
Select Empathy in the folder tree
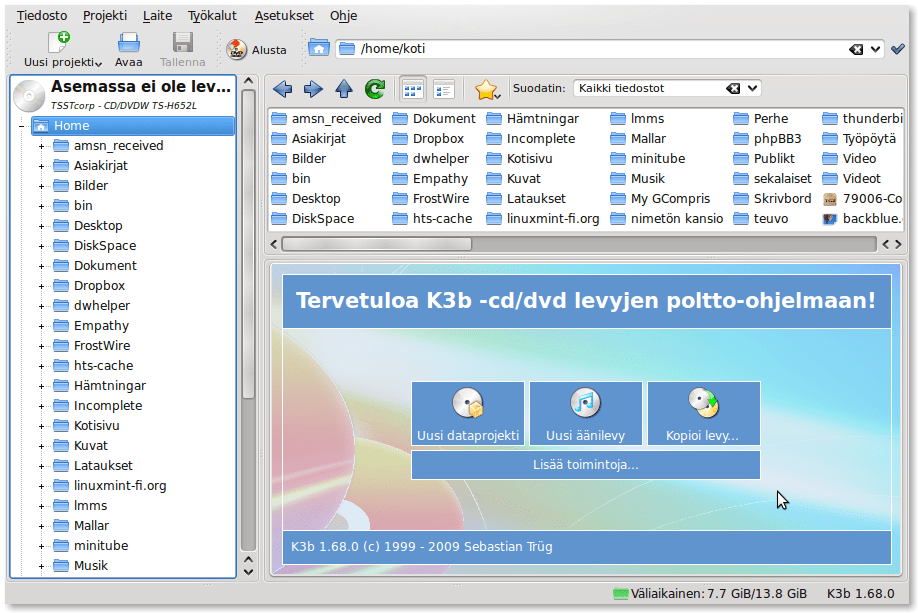pyautogui.click(x=101, y=326)
